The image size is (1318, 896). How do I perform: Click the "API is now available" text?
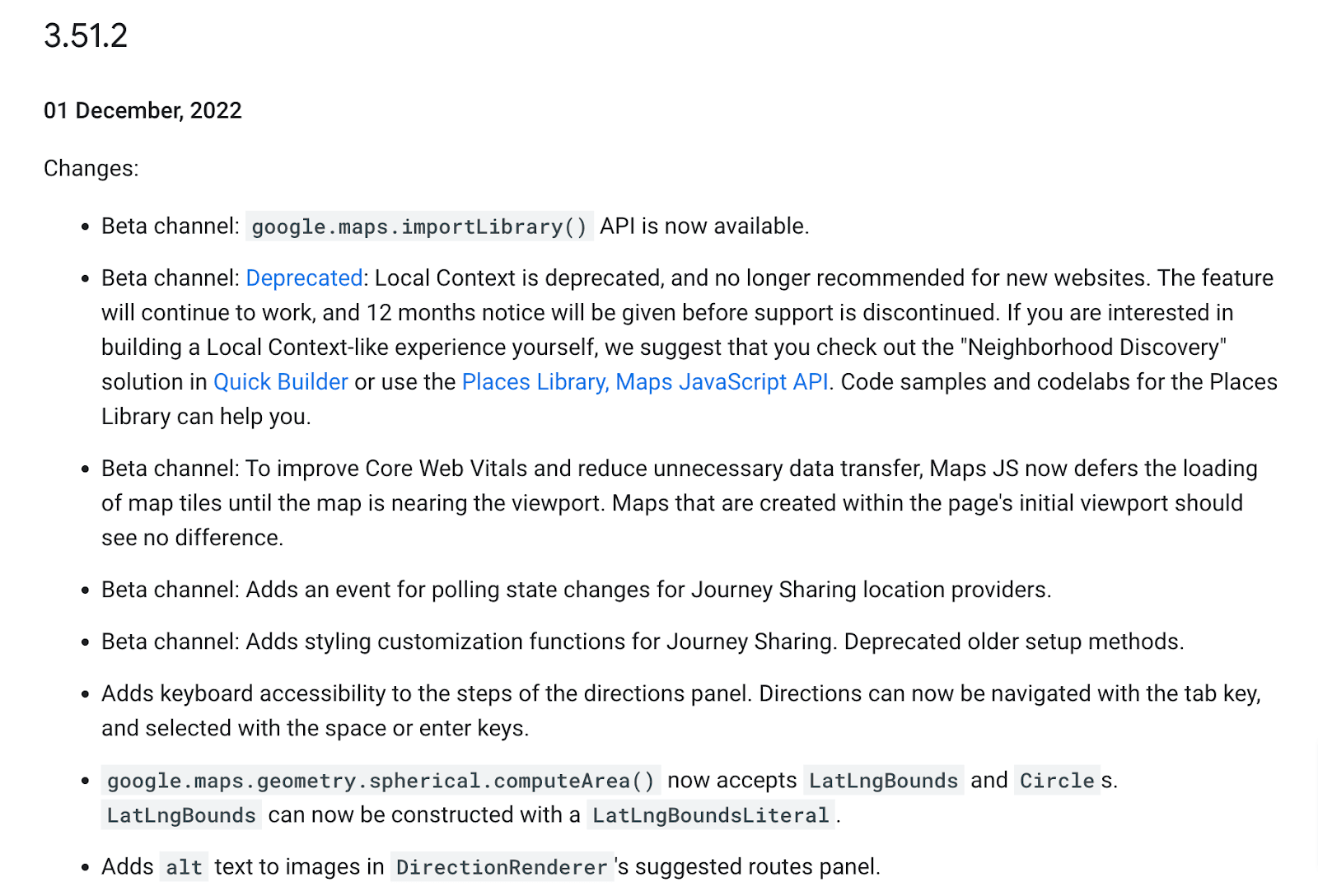pos(704,226)
